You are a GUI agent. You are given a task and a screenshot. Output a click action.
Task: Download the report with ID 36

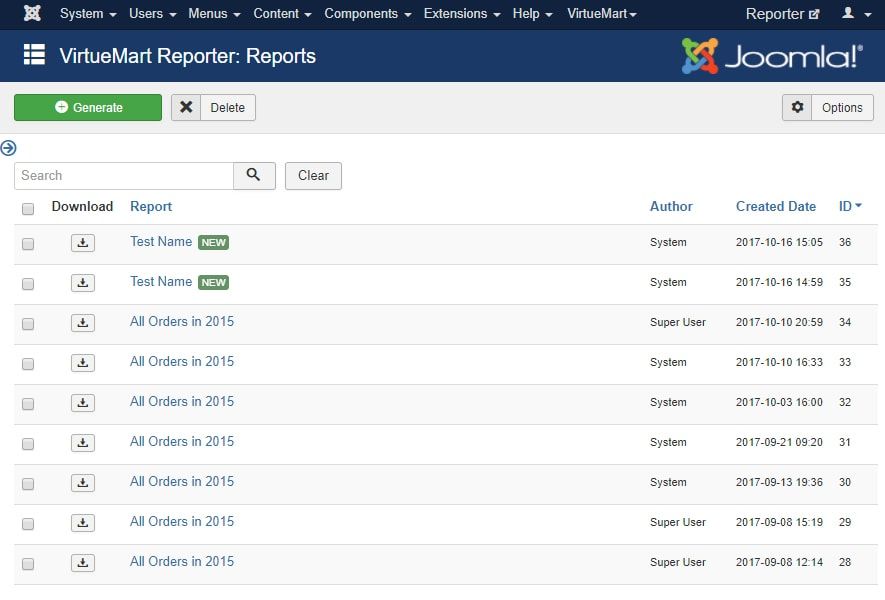83,243
